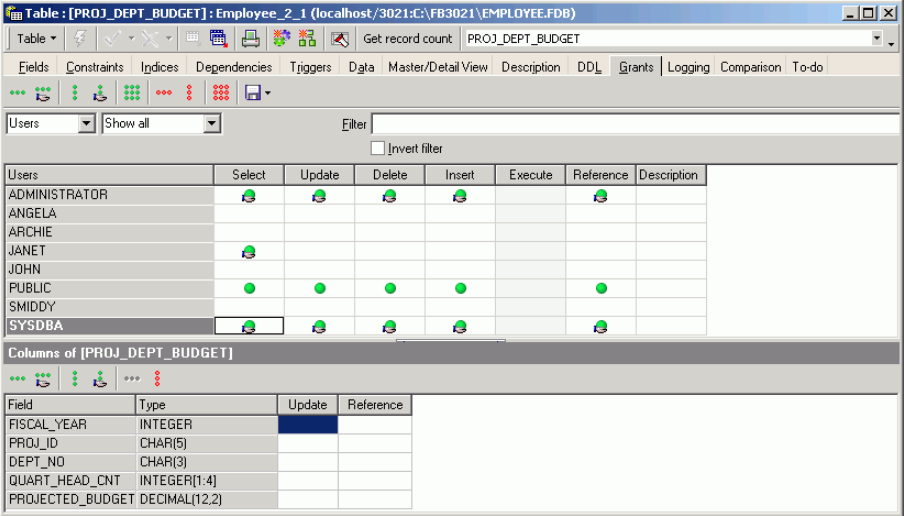
Task: Click the green horizontal dots grant icon
Action: point(17,92)
